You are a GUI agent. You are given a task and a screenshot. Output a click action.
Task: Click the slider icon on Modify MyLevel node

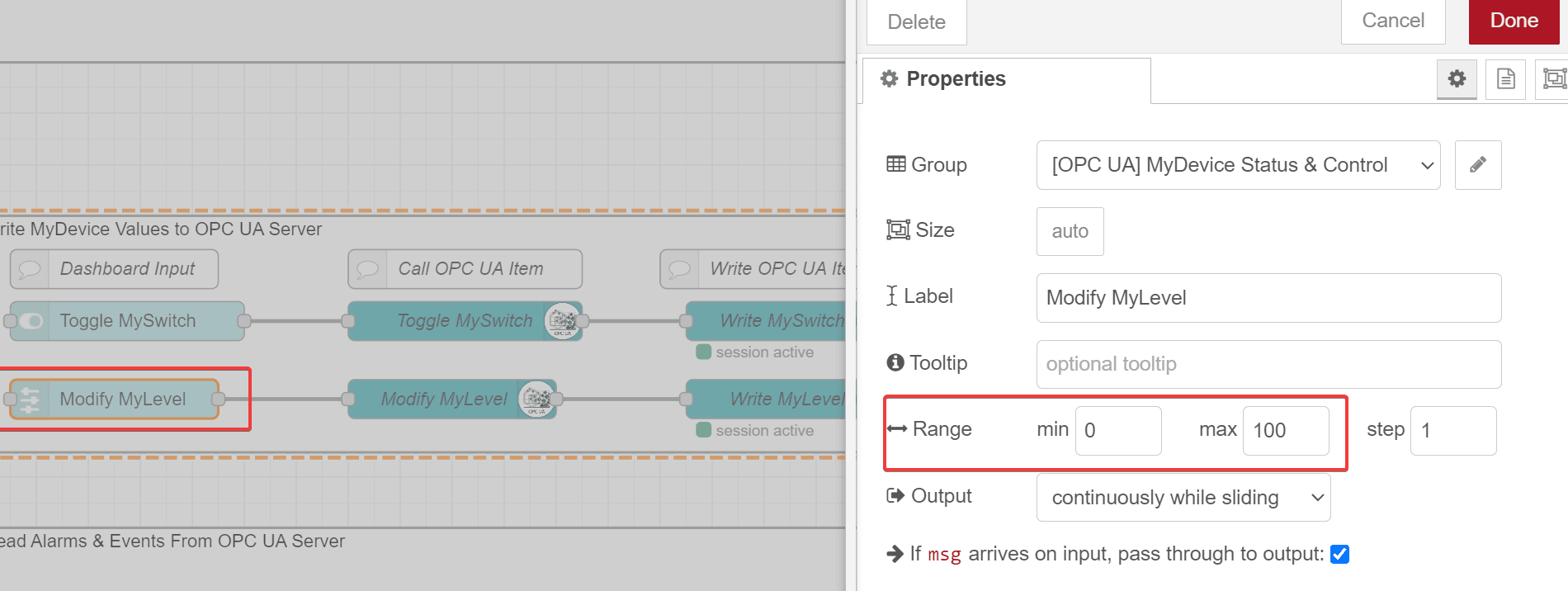point(30,400)
